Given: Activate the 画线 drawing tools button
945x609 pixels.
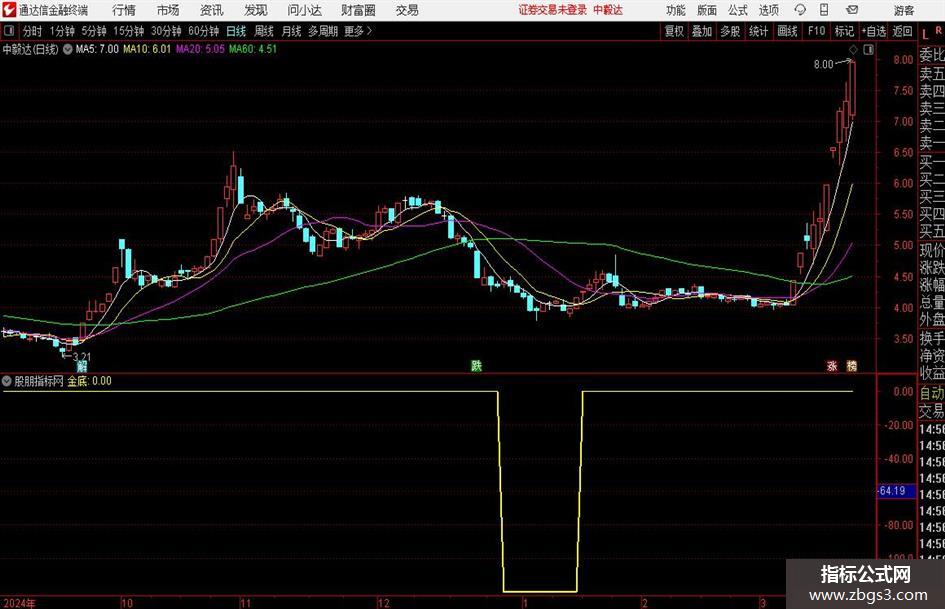Looking at the screenshot, I should 787,31.
